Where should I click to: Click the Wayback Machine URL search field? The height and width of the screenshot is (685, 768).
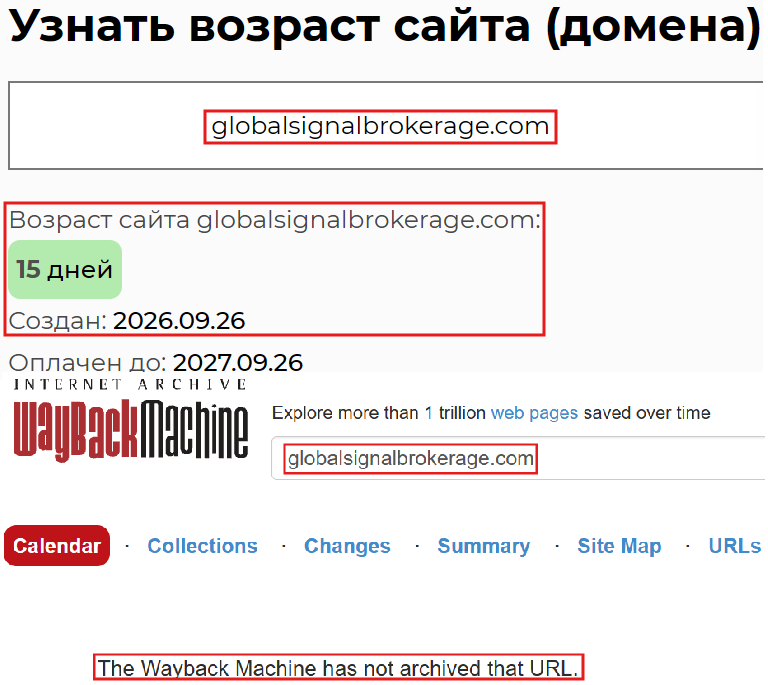tap(519, 458)
